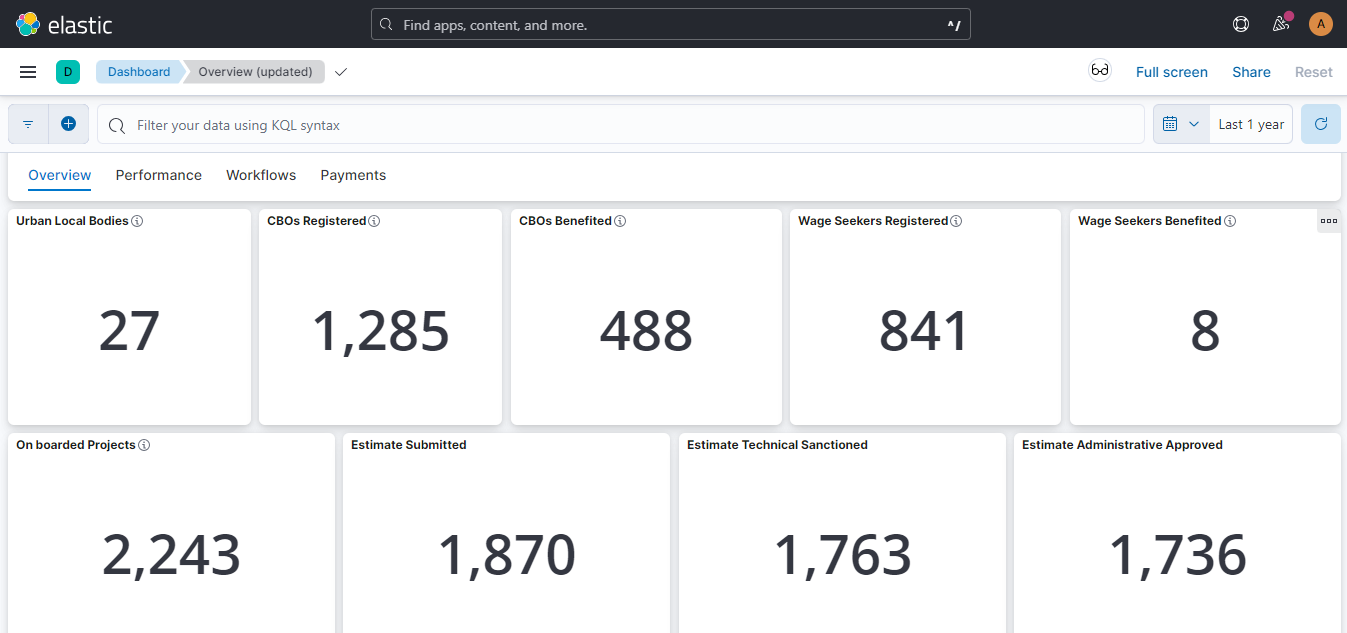Open the newsfeed notifications icon
Image resolution: width=1347 pixels, height=633 pixels.
1280,24
